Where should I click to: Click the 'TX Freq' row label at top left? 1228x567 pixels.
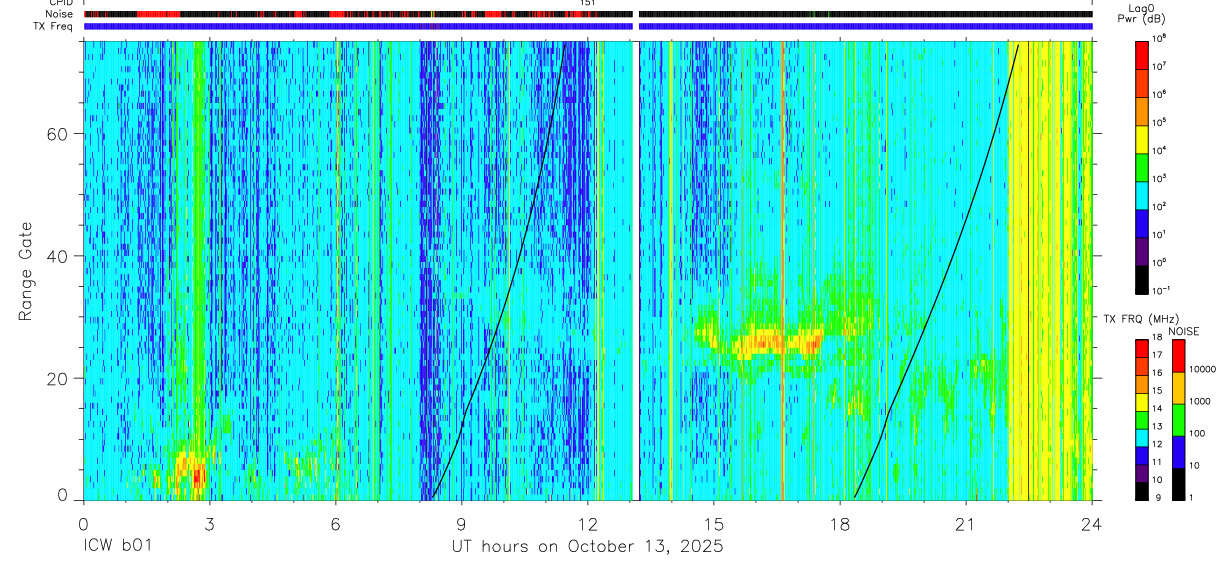(52, 26)
